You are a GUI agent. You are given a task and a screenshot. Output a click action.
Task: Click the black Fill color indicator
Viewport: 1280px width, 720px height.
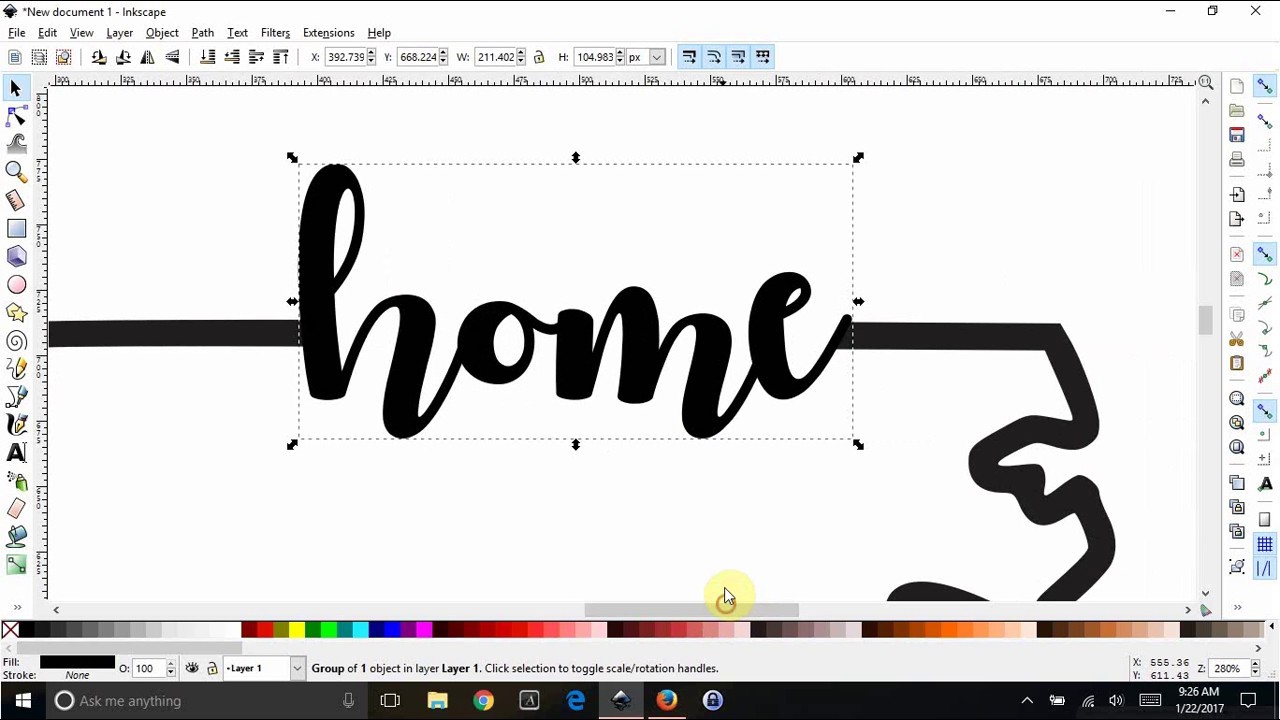coord(77,662)
